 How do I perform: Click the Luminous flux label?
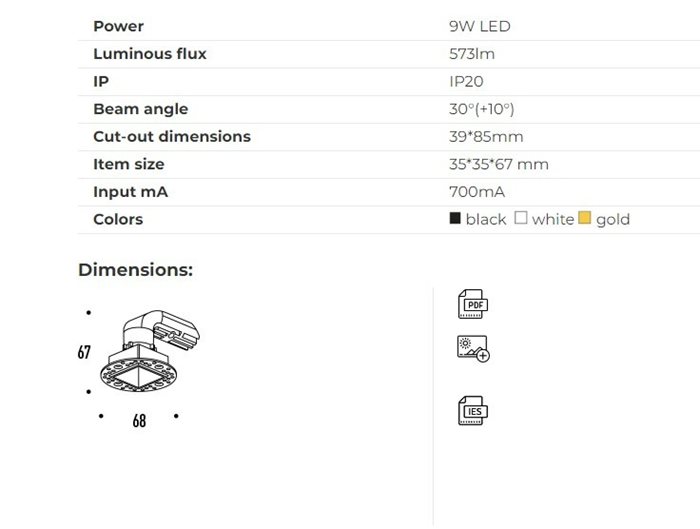[150, 54]
